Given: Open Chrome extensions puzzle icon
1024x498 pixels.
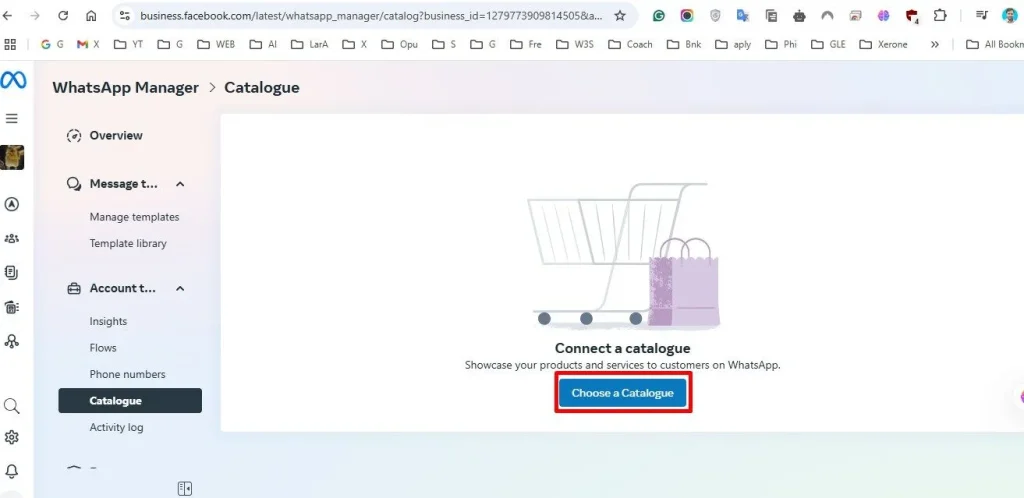Looking at the screenshot, I should [x=940, y=16].
